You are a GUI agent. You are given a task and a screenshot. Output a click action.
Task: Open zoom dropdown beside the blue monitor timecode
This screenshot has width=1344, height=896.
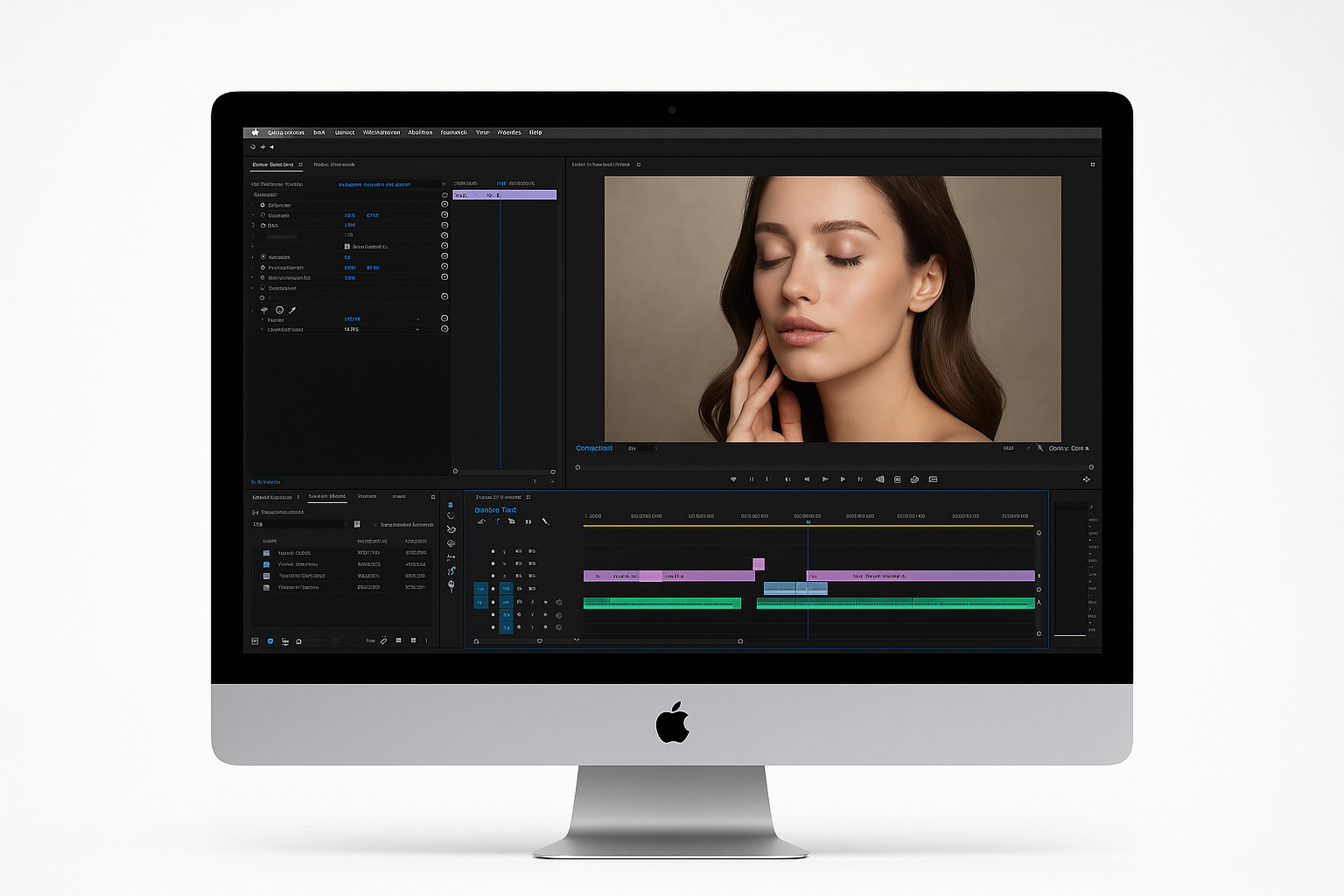643,449
